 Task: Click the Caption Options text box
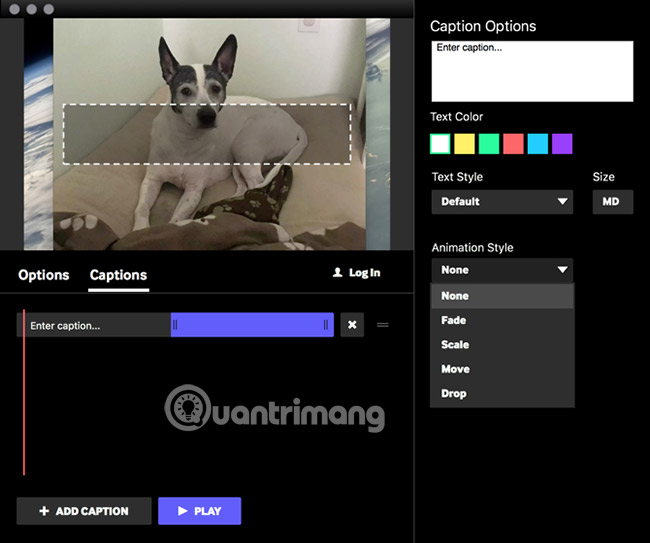click(532, 71)
